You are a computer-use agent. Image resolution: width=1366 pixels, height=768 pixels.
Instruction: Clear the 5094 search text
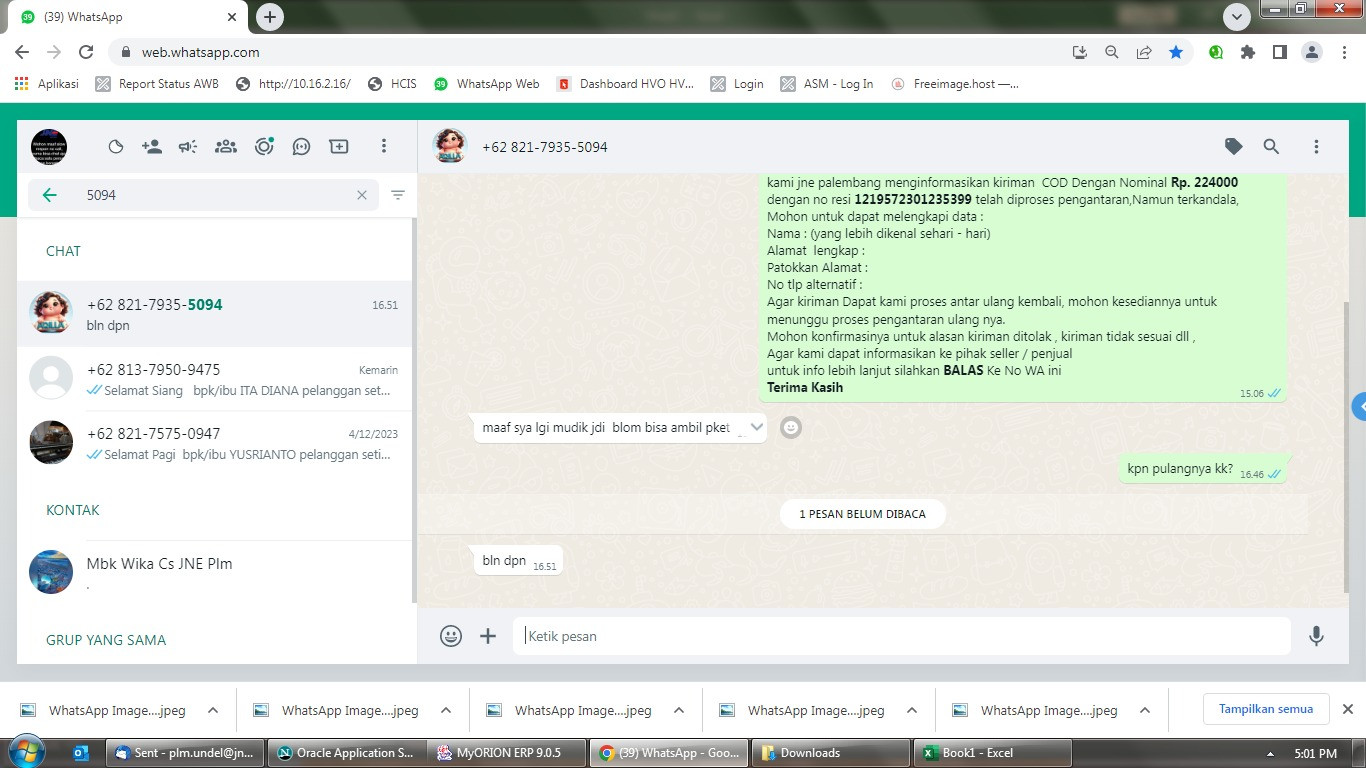(x=362, y=195)
